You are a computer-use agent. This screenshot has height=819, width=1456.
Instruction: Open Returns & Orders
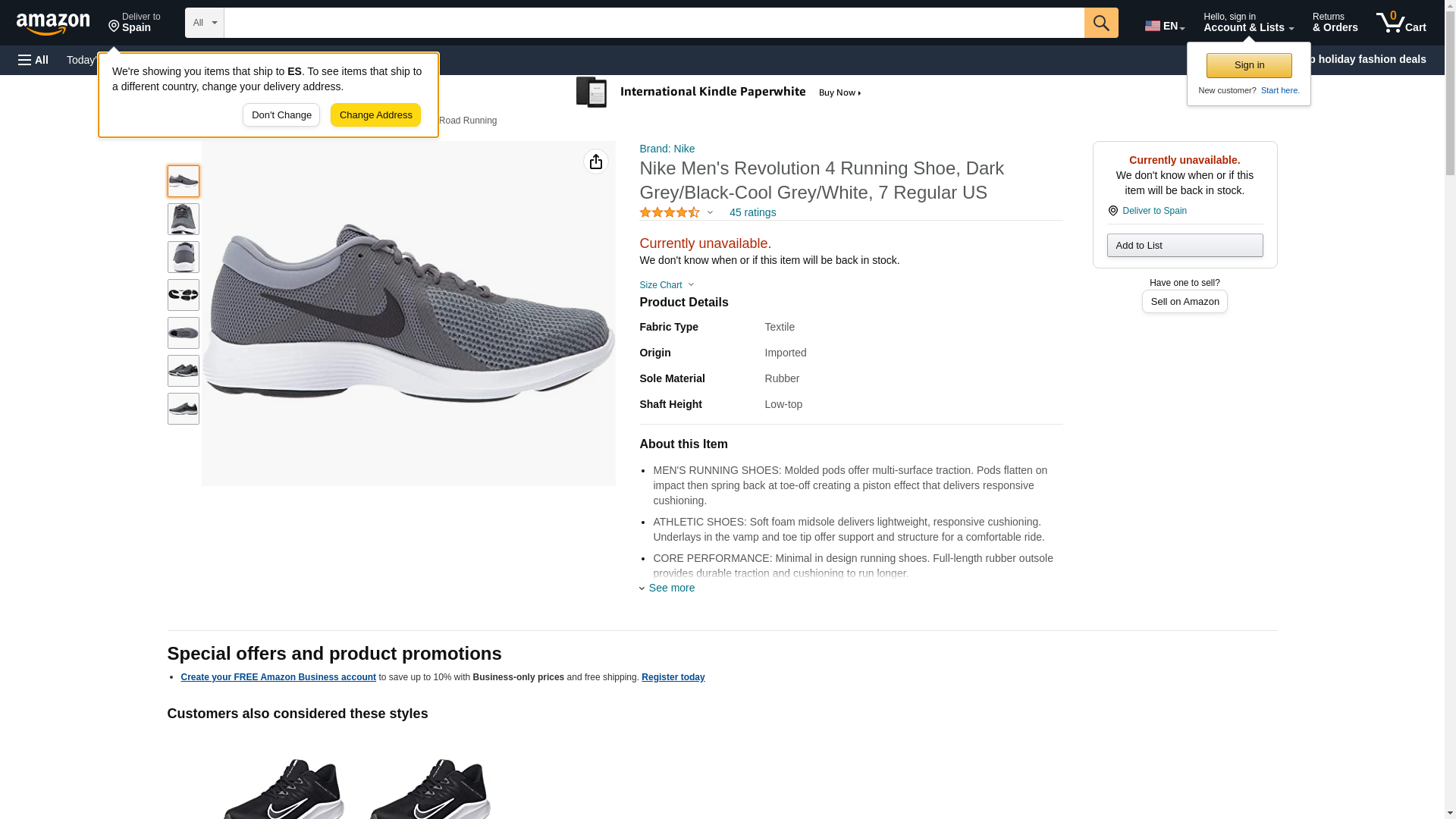(1335, 23)
